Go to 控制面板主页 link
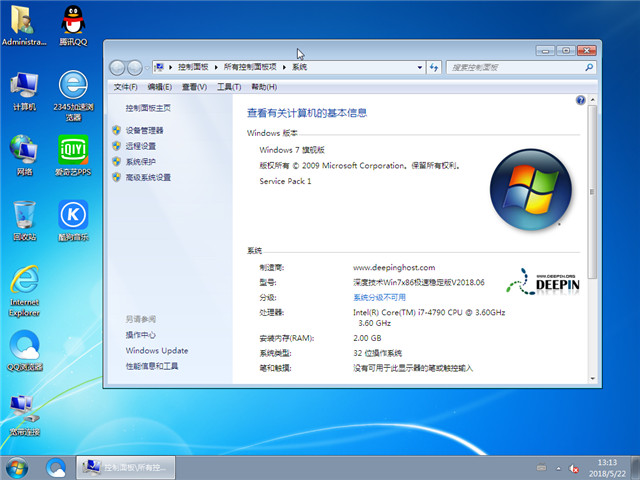 click(148, 108)
